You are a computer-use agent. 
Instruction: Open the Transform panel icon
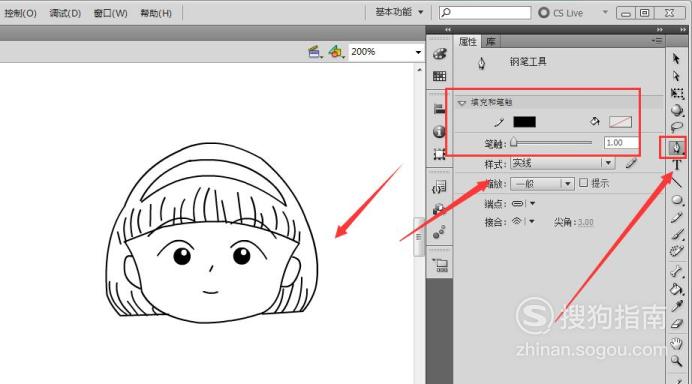(x=439, y=154)
